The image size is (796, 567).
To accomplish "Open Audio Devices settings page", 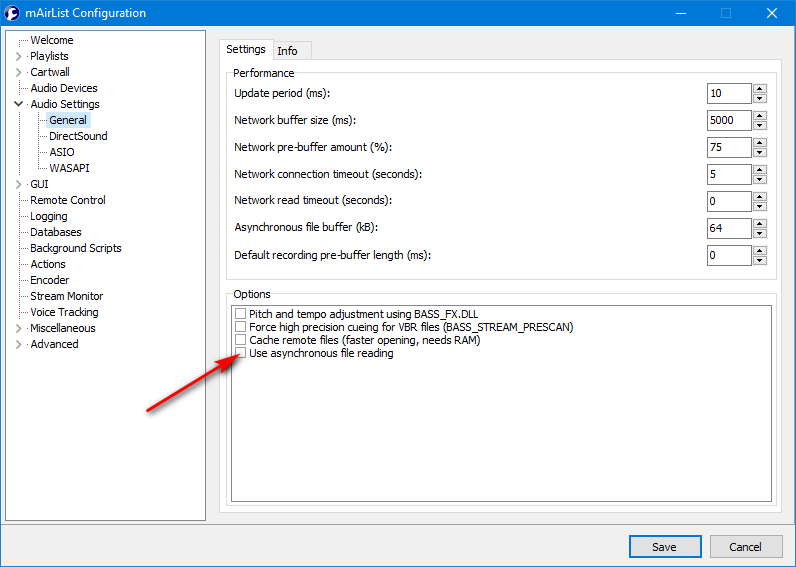I will click(64, 88).
